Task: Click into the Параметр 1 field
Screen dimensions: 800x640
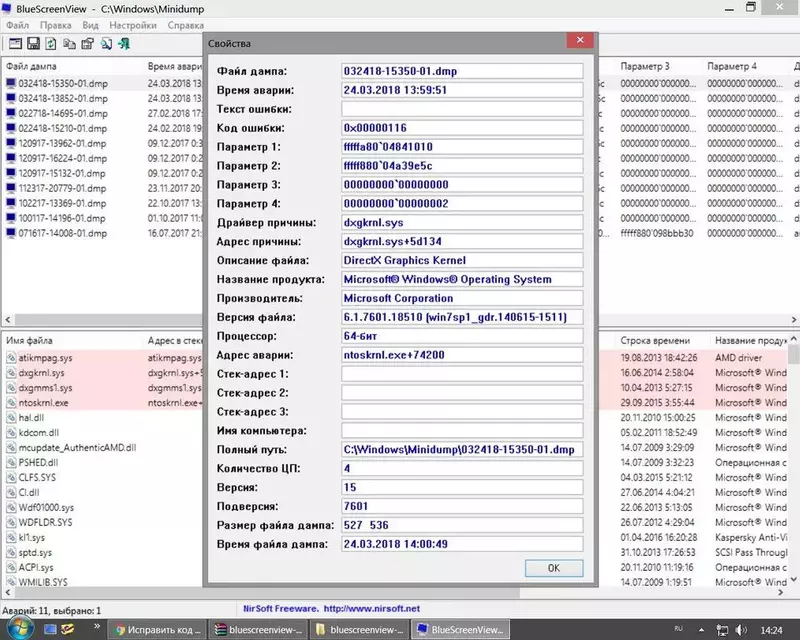Action: (462, 146)
